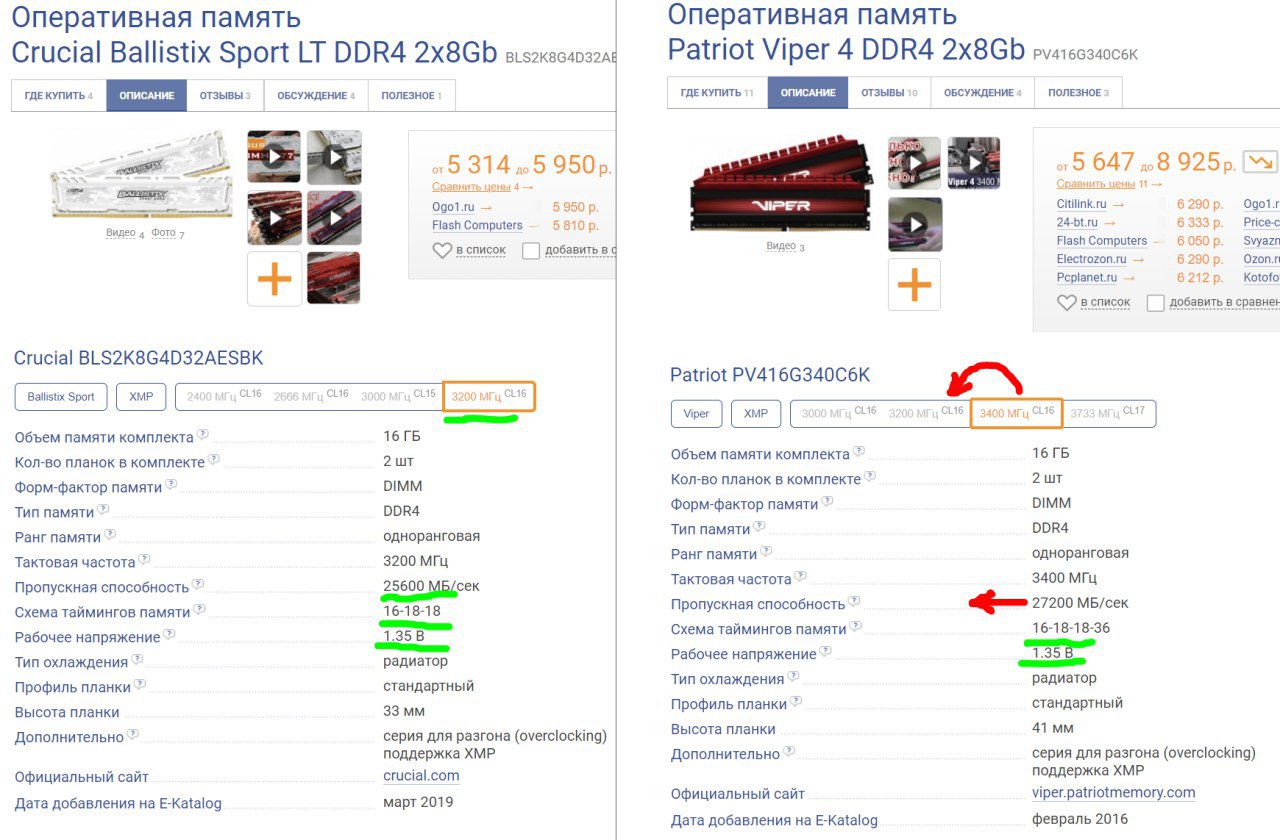1280x840 pixels.
Task: Open help icon beside Patriot Ранг памяти
Action: tap(766, 552)
